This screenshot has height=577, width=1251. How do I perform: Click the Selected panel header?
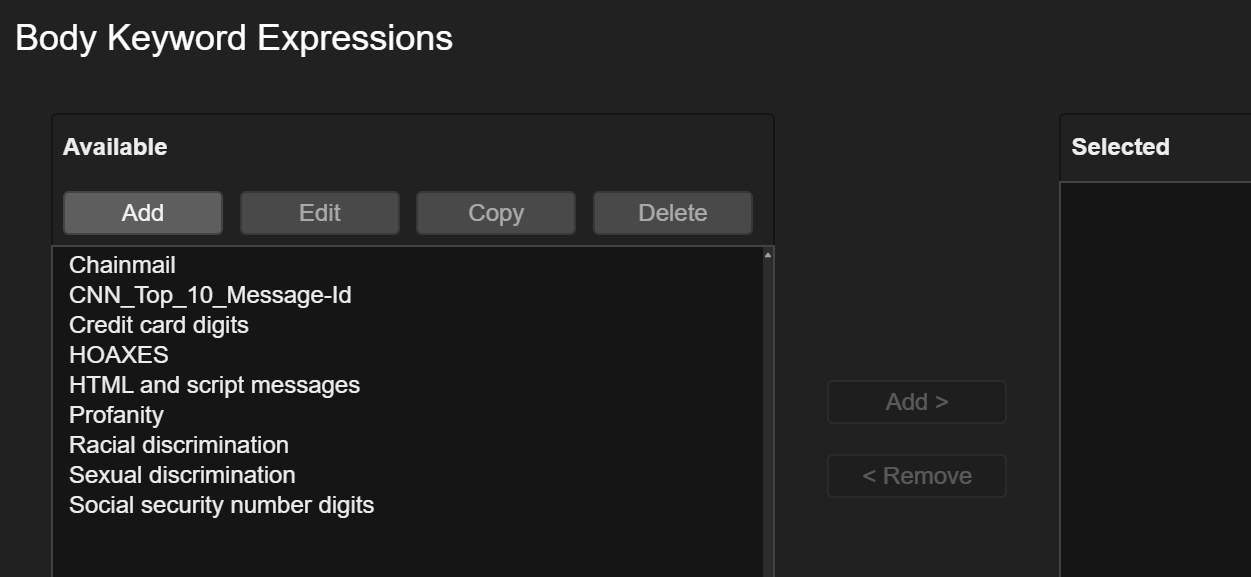point(1120,147)
